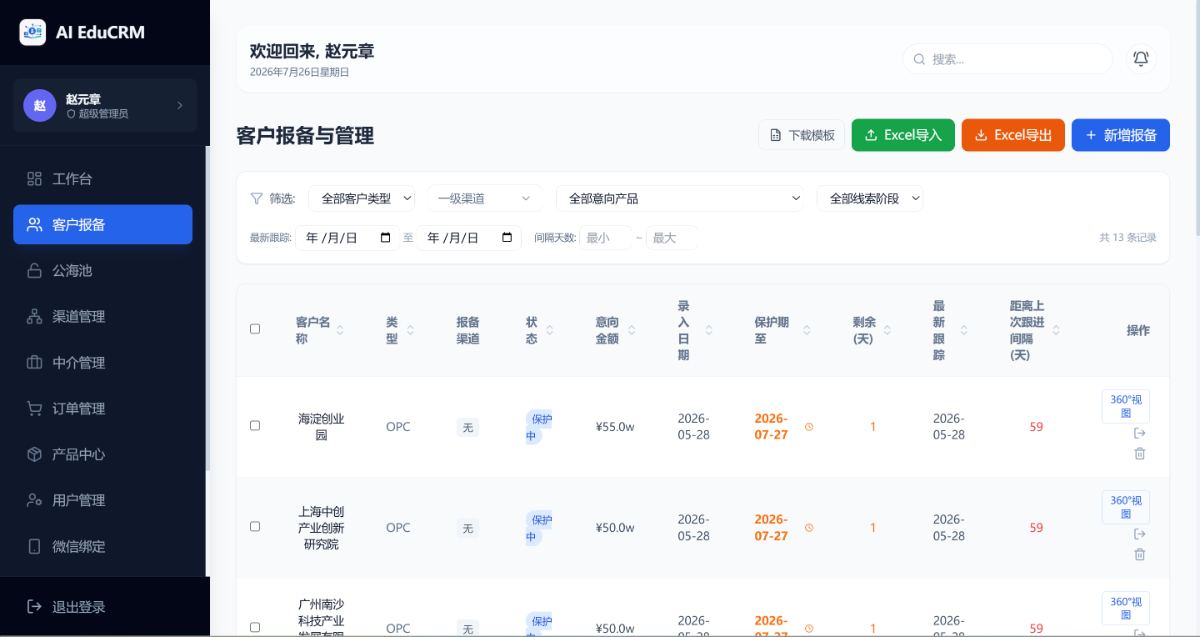Screen dimensions: 1200x637
Task: Sort by 保护期至 column arrows
Action: pyautogui.click(x=808, y=330)
